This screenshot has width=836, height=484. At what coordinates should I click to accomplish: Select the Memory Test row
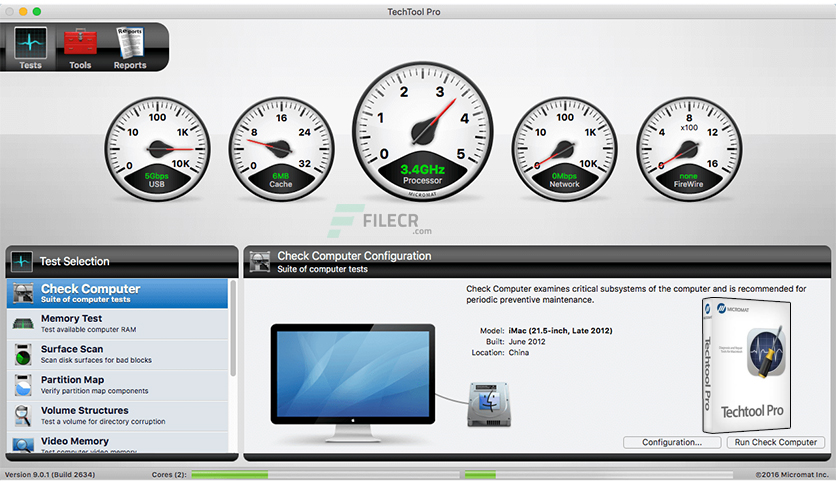coord(117,324)
